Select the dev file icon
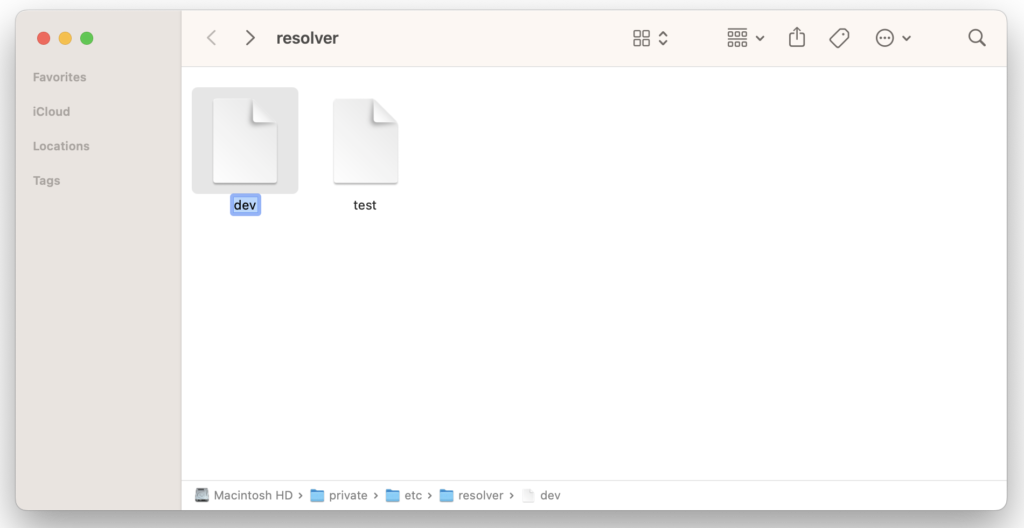This screenshot has width=1024, height=528. [x=245, y=140]
